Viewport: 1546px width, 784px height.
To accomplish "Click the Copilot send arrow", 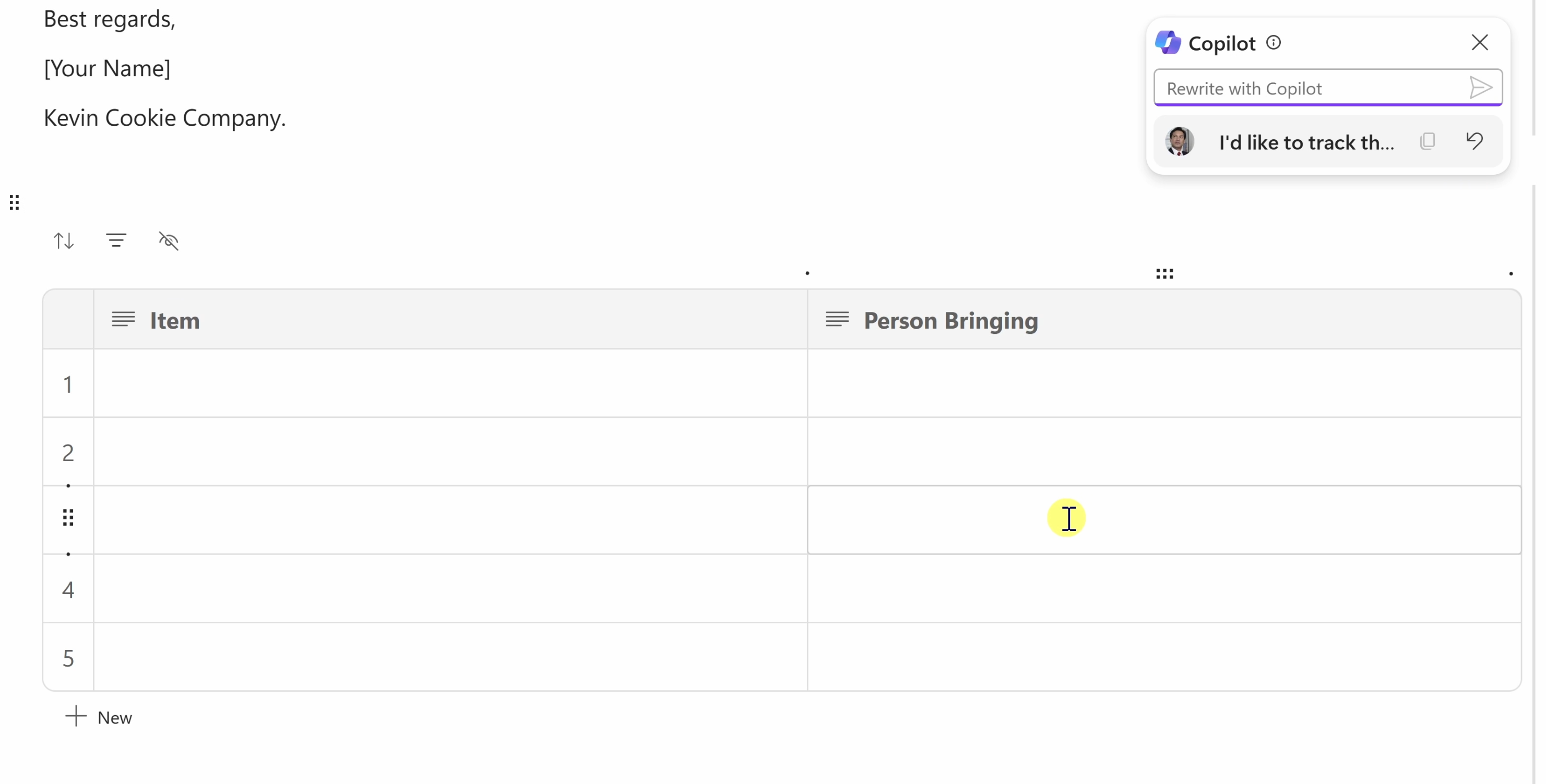I will coord(1480,88).
